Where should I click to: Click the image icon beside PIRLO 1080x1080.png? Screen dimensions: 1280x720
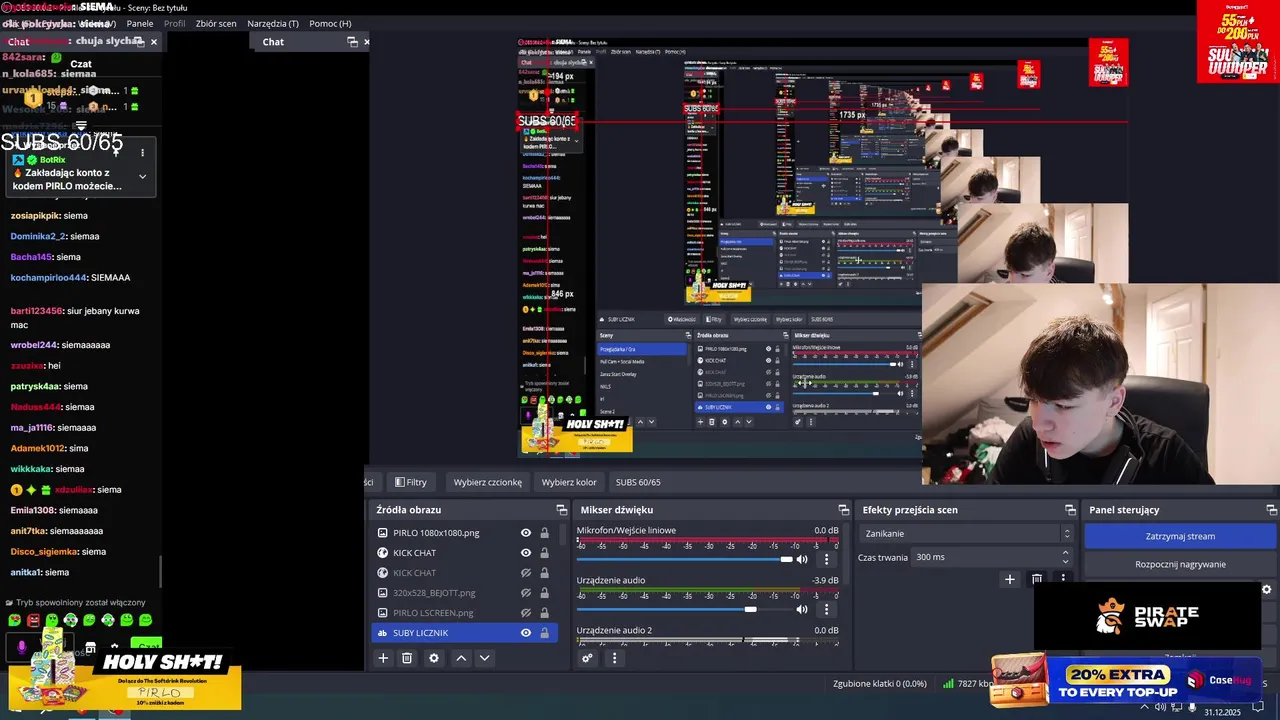[x=383, y=533]
